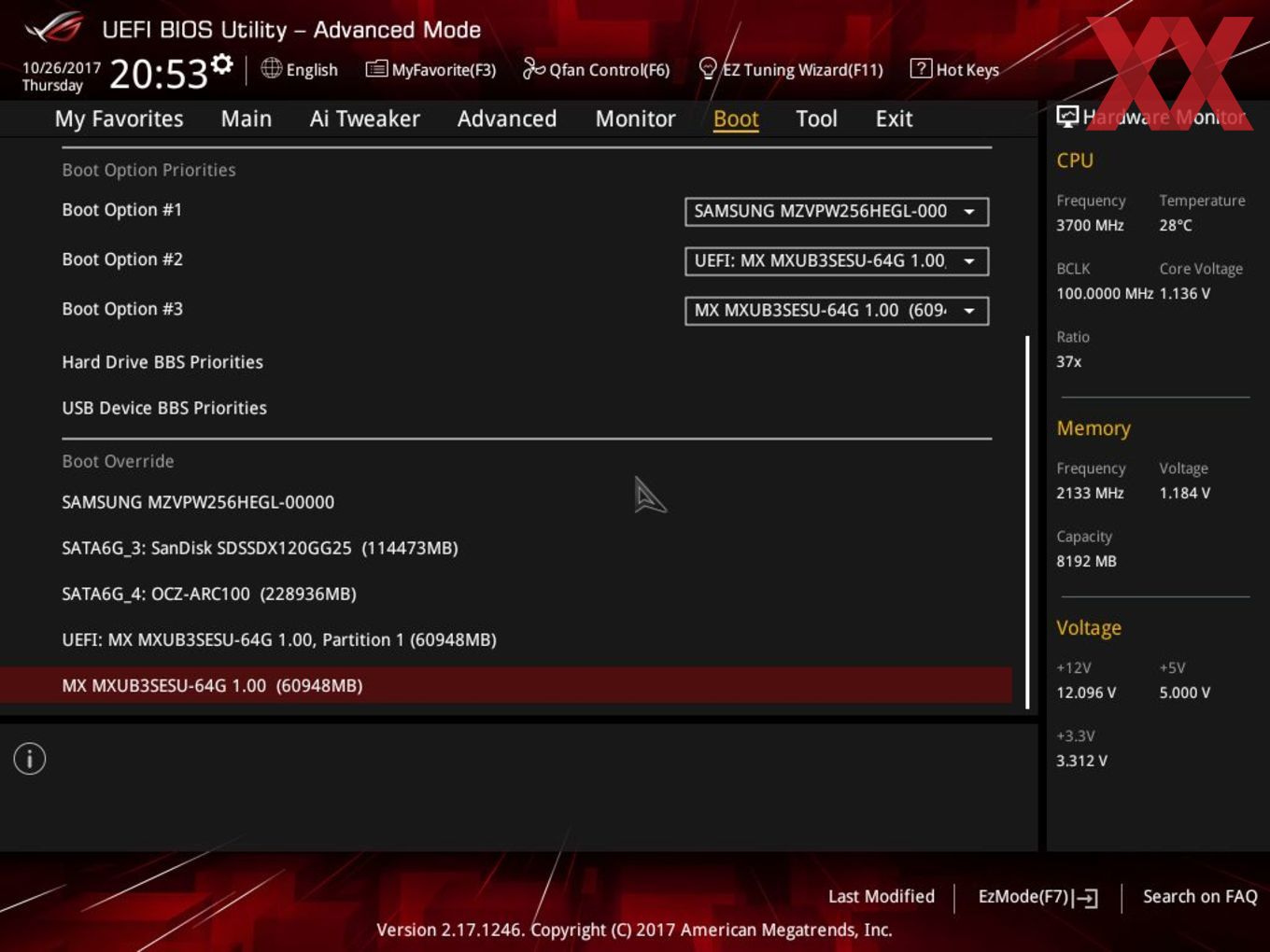
Task: Click the Ratio value 37x
Action: [x=1069, y=361]
